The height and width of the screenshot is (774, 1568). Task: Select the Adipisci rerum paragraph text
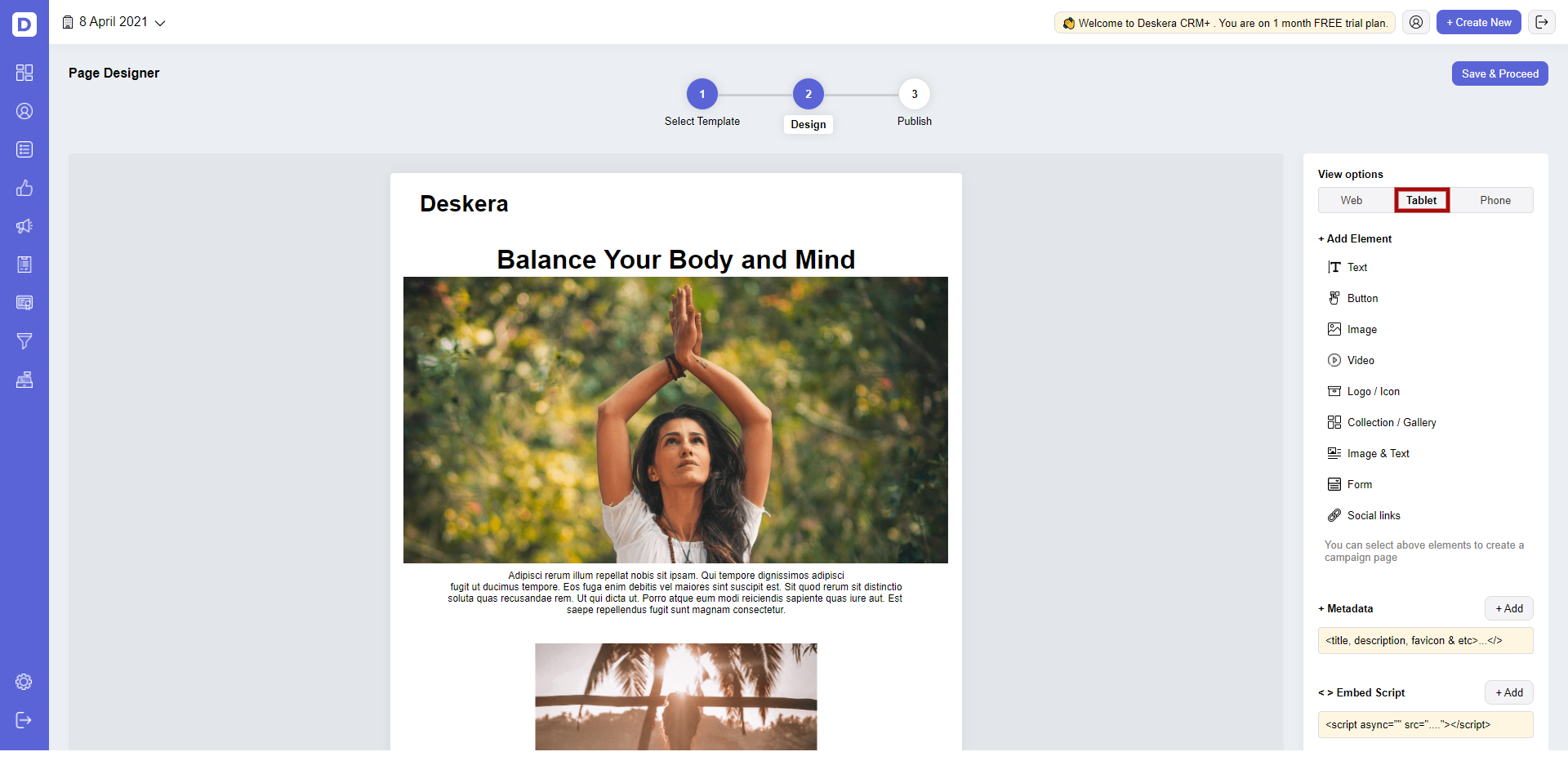(x=675, y=593)
